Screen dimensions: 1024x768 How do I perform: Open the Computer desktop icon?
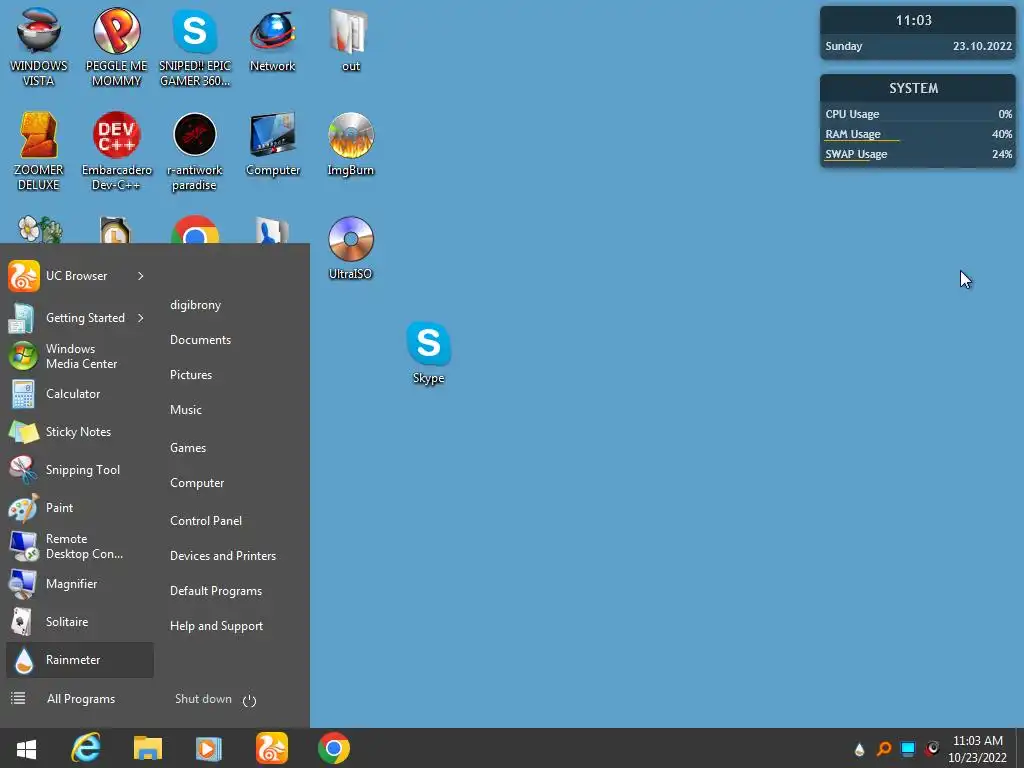tap(272, 144)
